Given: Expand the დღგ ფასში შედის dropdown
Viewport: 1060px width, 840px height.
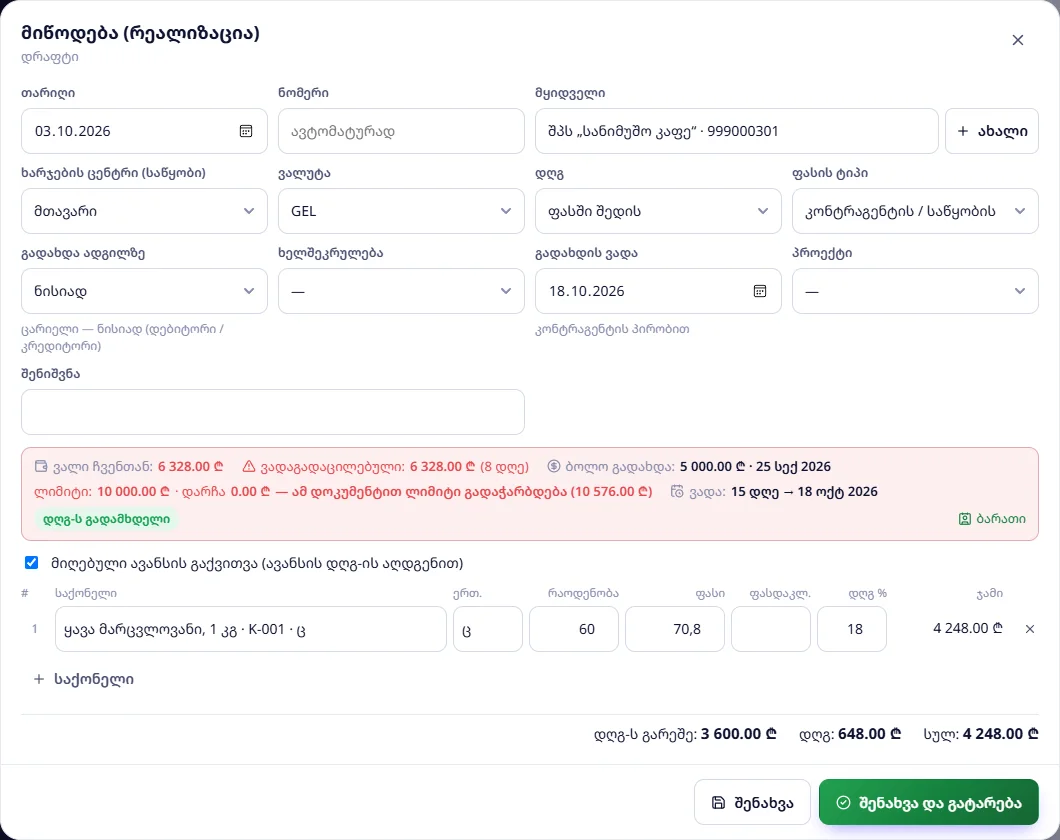Looking at the screenshot, I should click(658, 211).
